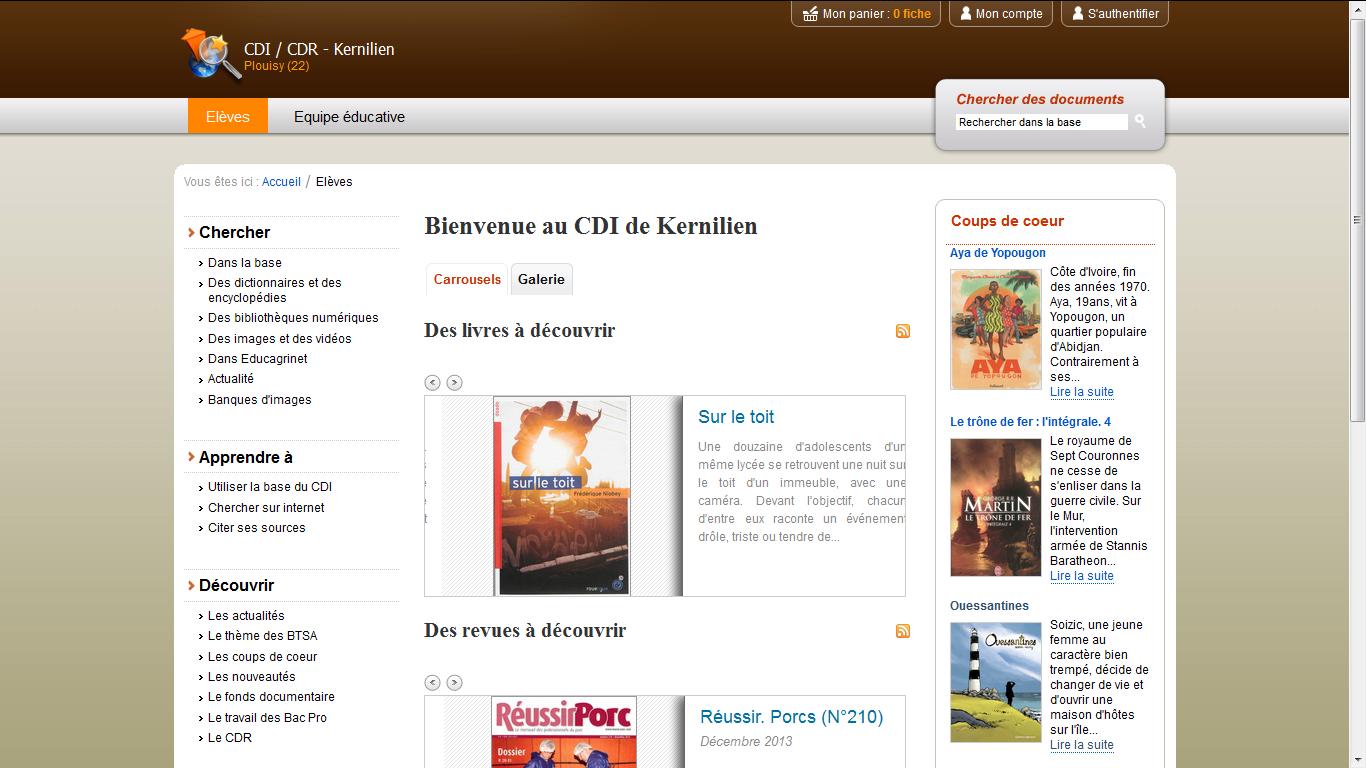Open Ouessantines title link
1366x768 pixels.
(x=989, y=606)
